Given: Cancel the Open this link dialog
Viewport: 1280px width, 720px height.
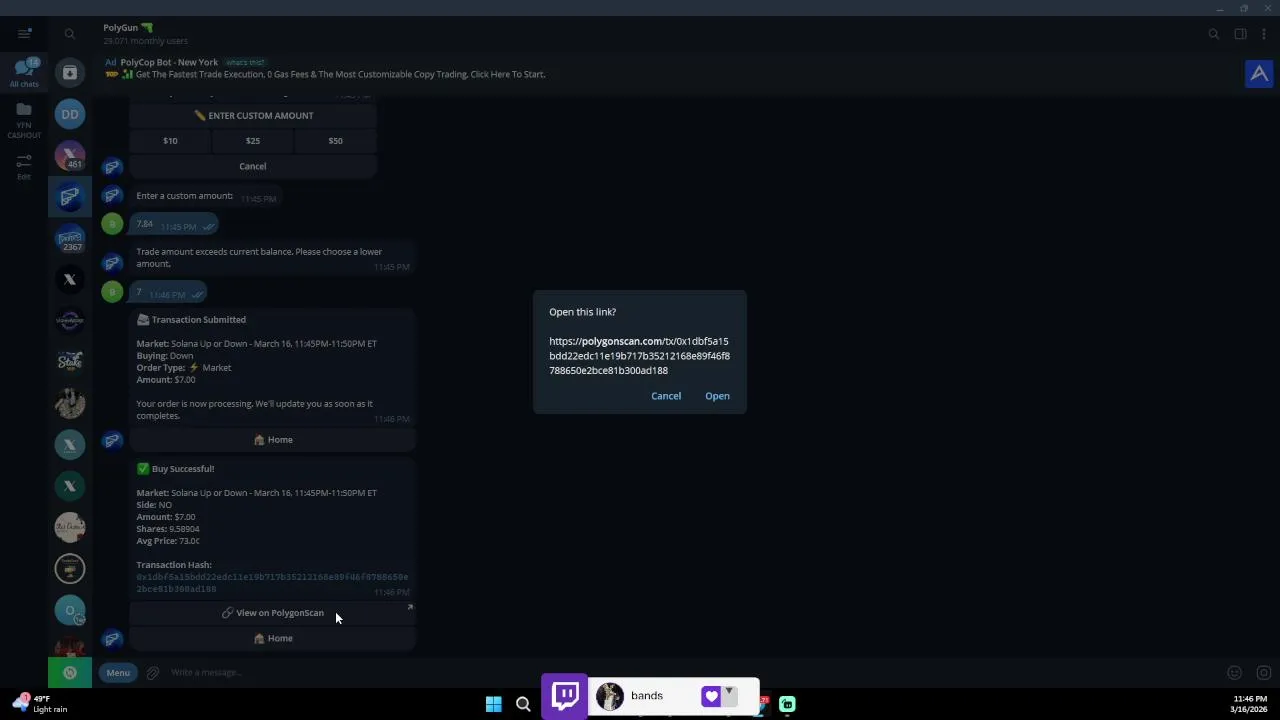Looking at the screenshot, I should click(666, 396).
